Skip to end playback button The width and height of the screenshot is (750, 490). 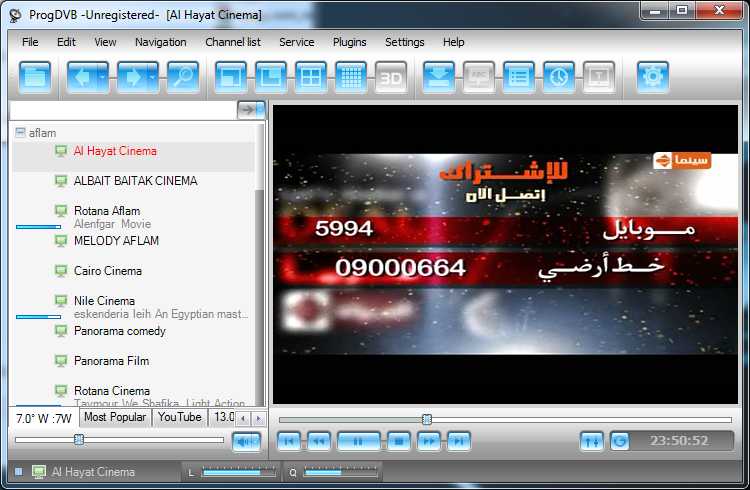(x=459, y=441)
